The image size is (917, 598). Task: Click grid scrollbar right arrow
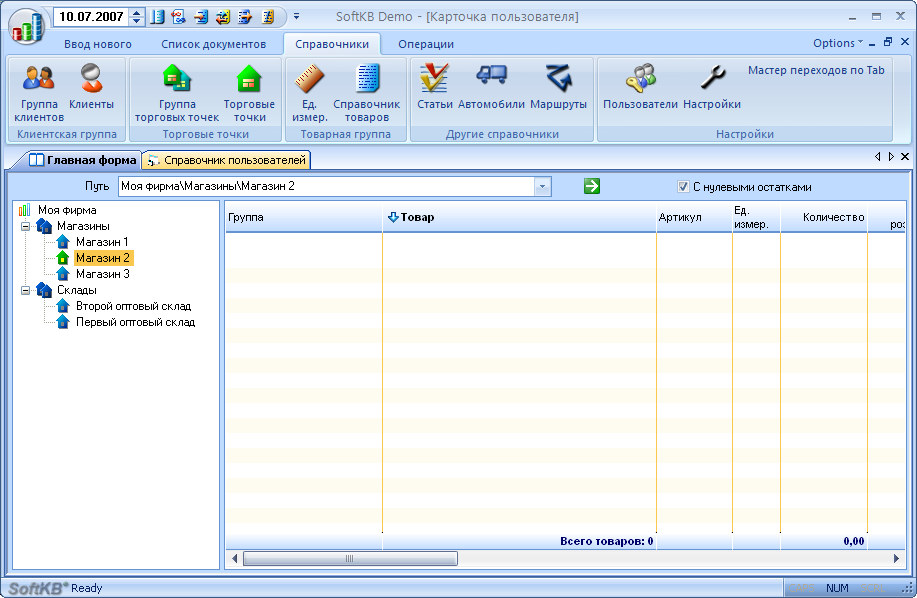coord(897,559)
